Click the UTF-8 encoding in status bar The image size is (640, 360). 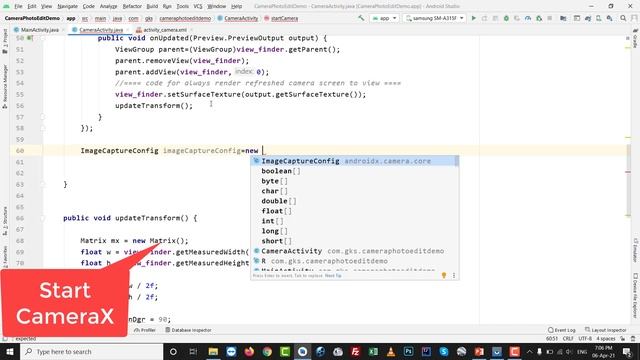[x=585, y=339]
